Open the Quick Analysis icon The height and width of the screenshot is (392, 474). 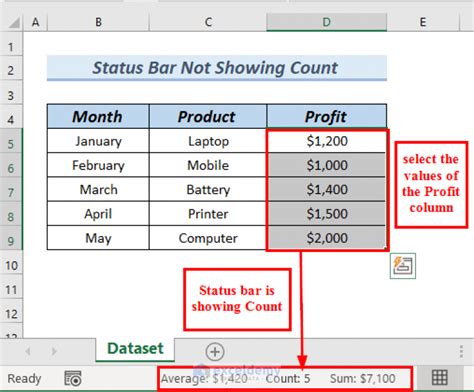(x=403, y=266)
